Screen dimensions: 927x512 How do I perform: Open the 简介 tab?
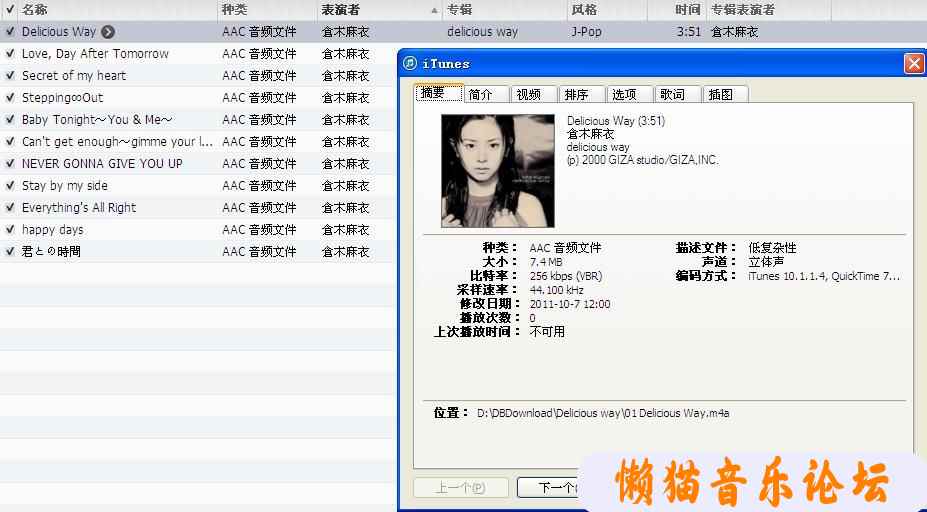(x=486, y=94)
